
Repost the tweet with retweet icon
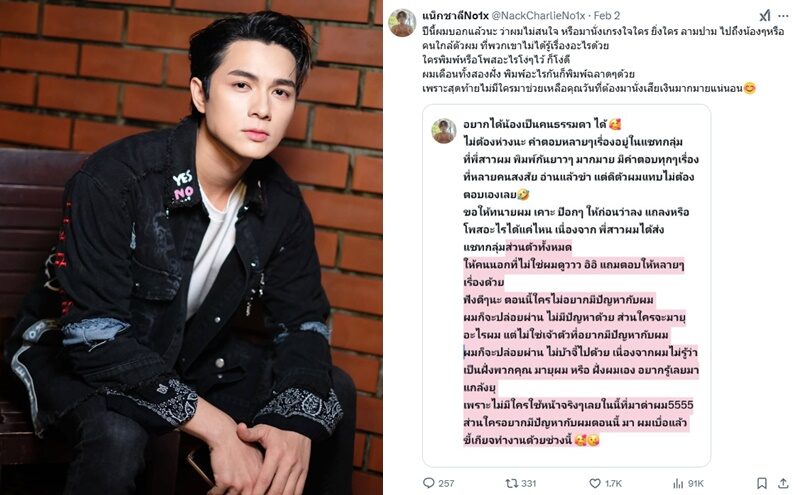click(512, 483)
